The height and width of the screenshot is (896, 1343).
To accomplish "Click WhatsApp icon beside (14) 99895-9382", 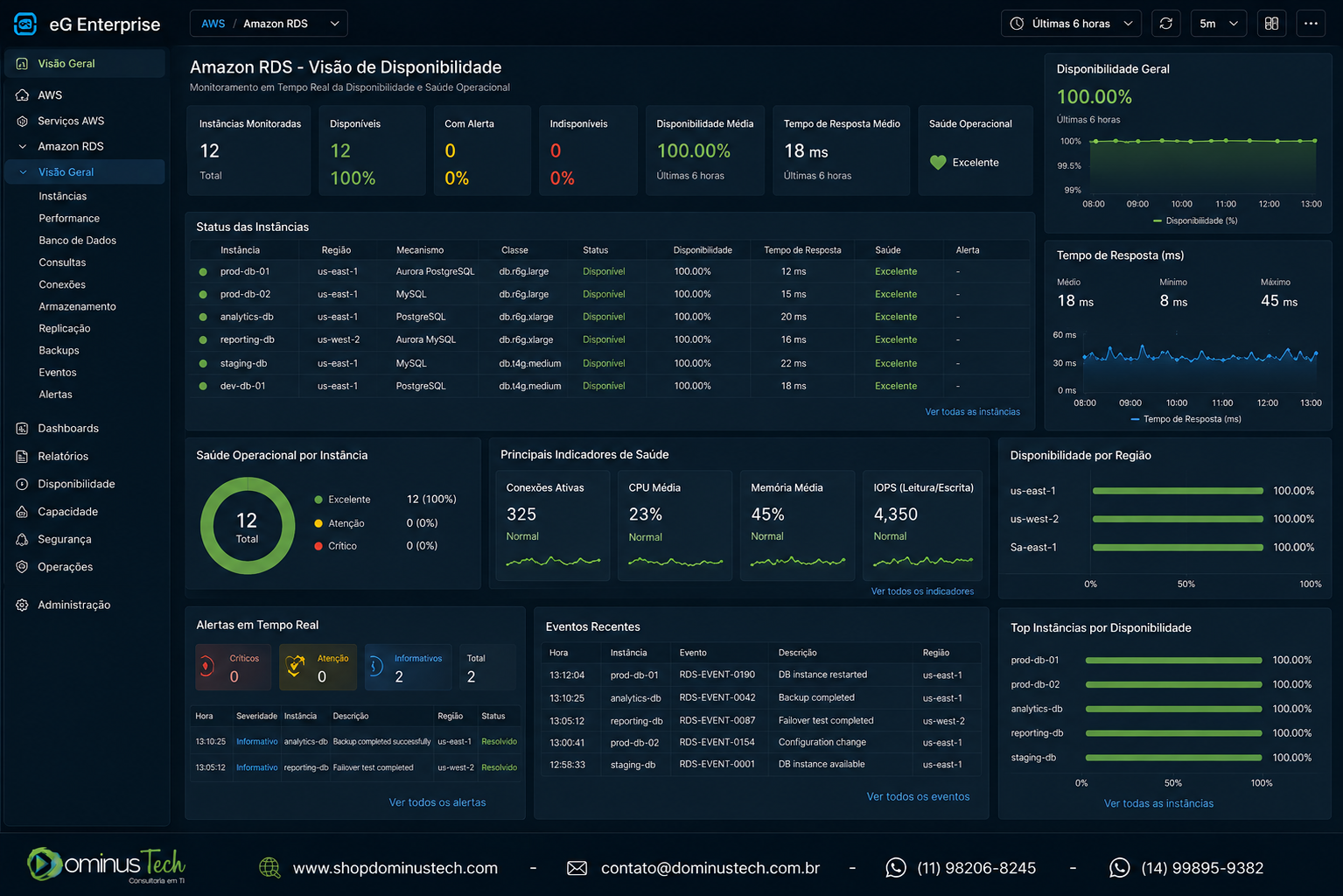I will [1119, 867].
